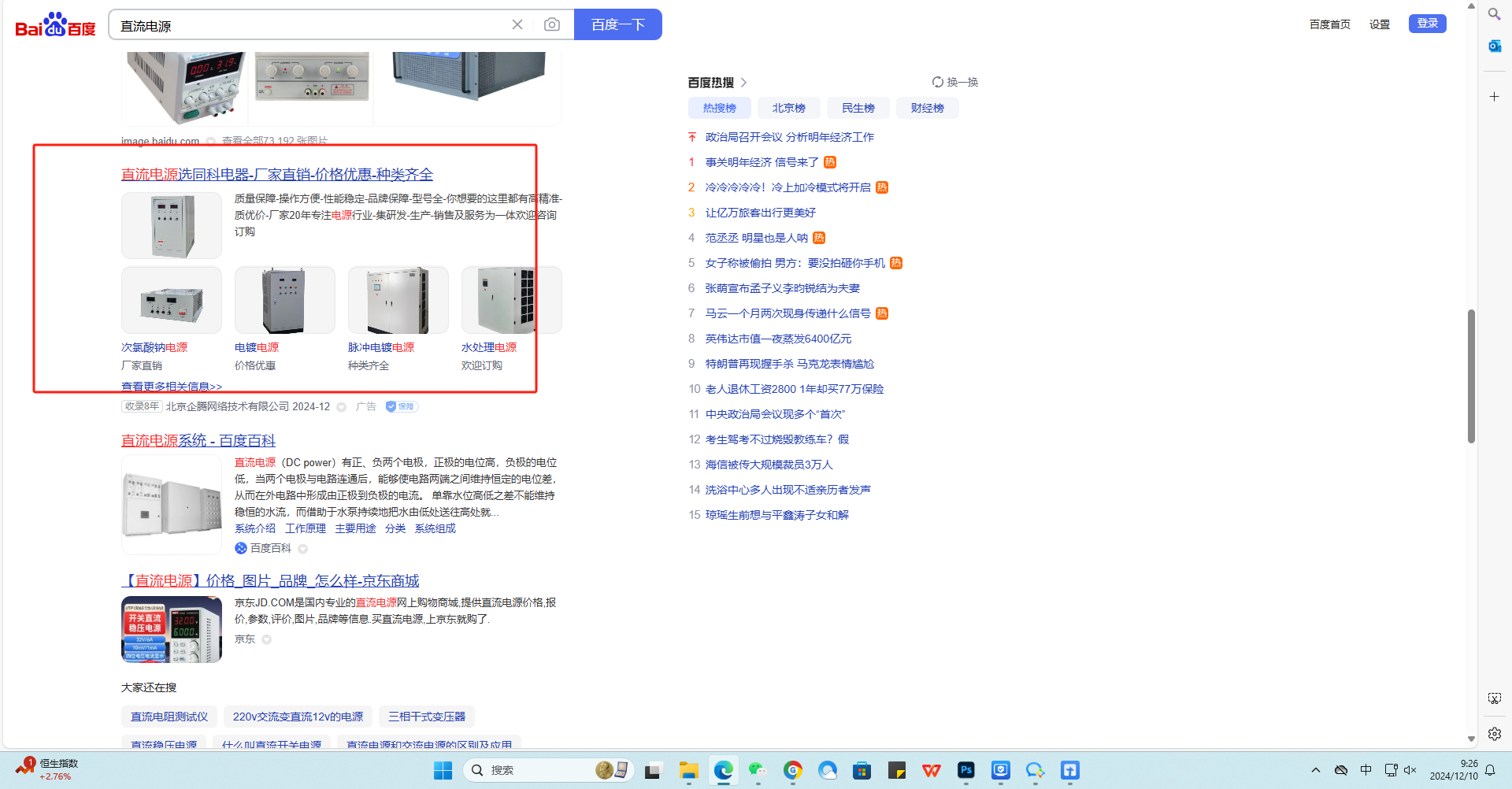
Task: Open the 直流电源系统 - 百度百科 result
Action: tap(198, 440)
